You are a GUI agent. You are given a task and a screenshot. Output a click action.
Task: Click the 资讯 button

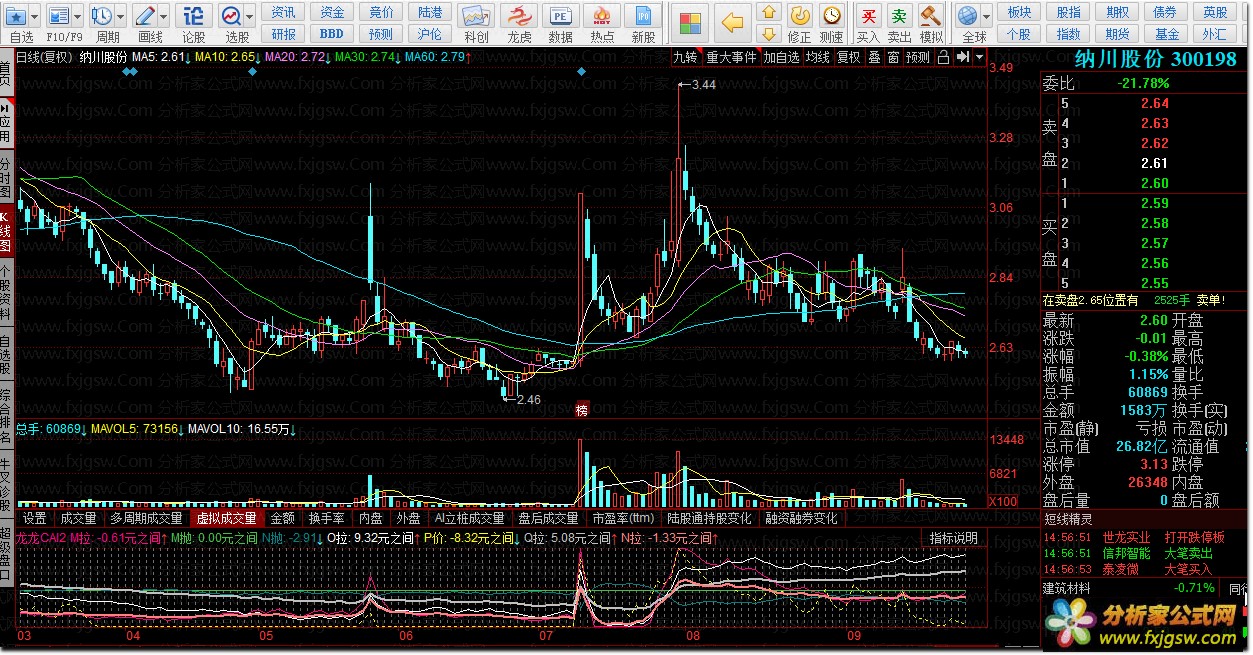pyautogui.click(x=283, y=12)
